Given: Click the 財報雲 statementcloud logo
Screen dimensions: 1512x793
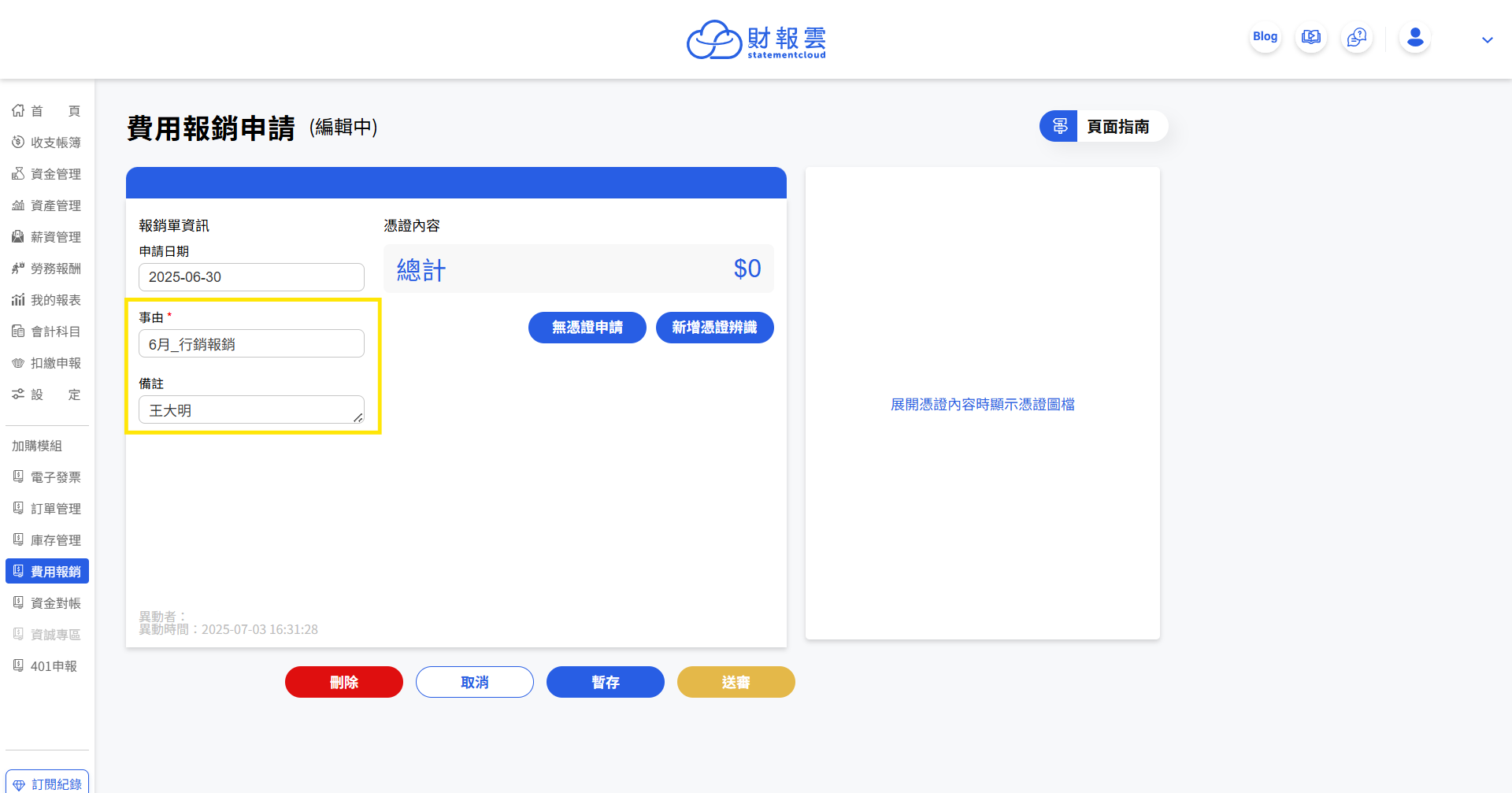Looking at the screenshot, I should [756, 39].
